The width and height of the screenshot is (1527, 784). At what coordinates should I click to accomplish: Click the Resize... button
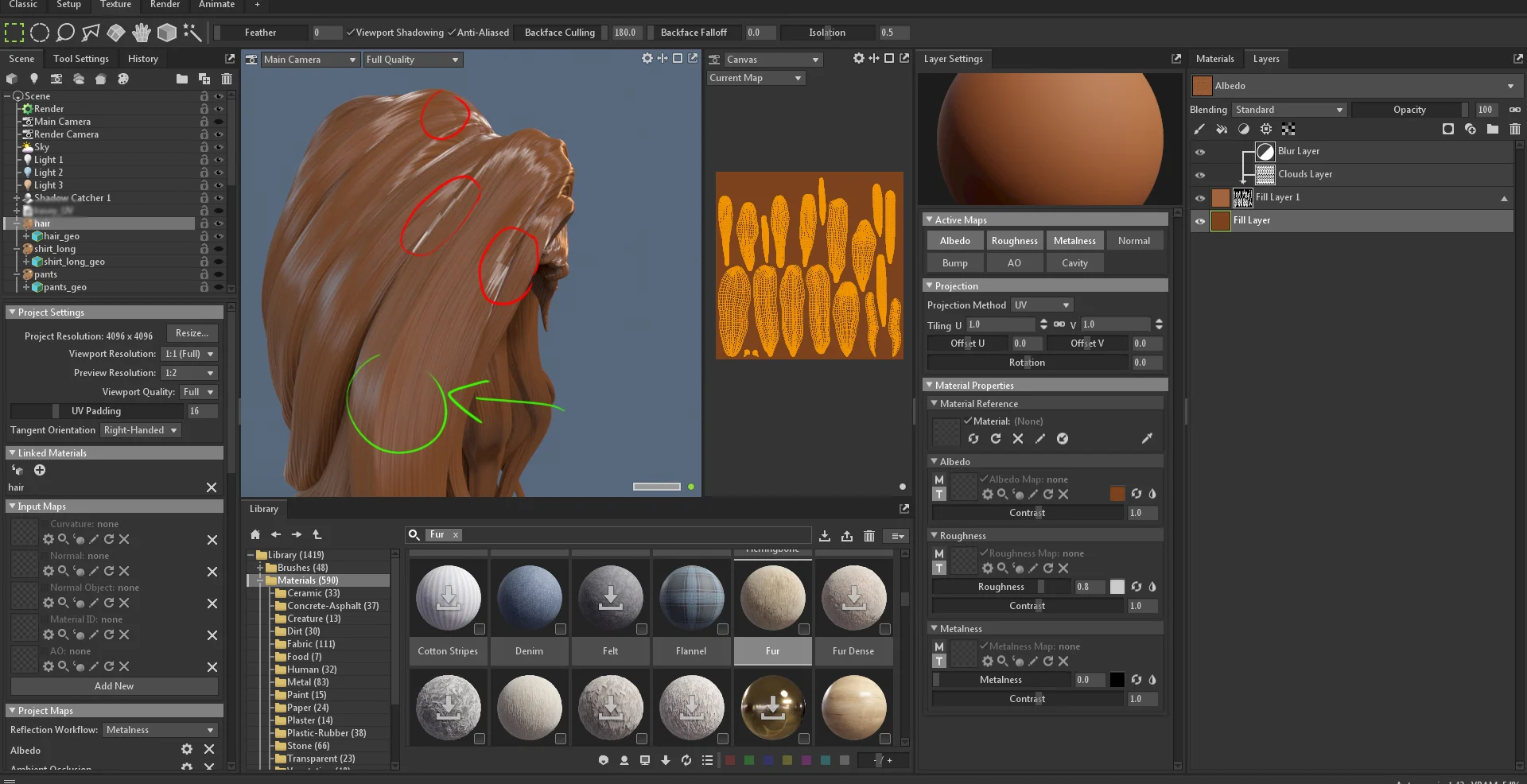coord(192,333)
